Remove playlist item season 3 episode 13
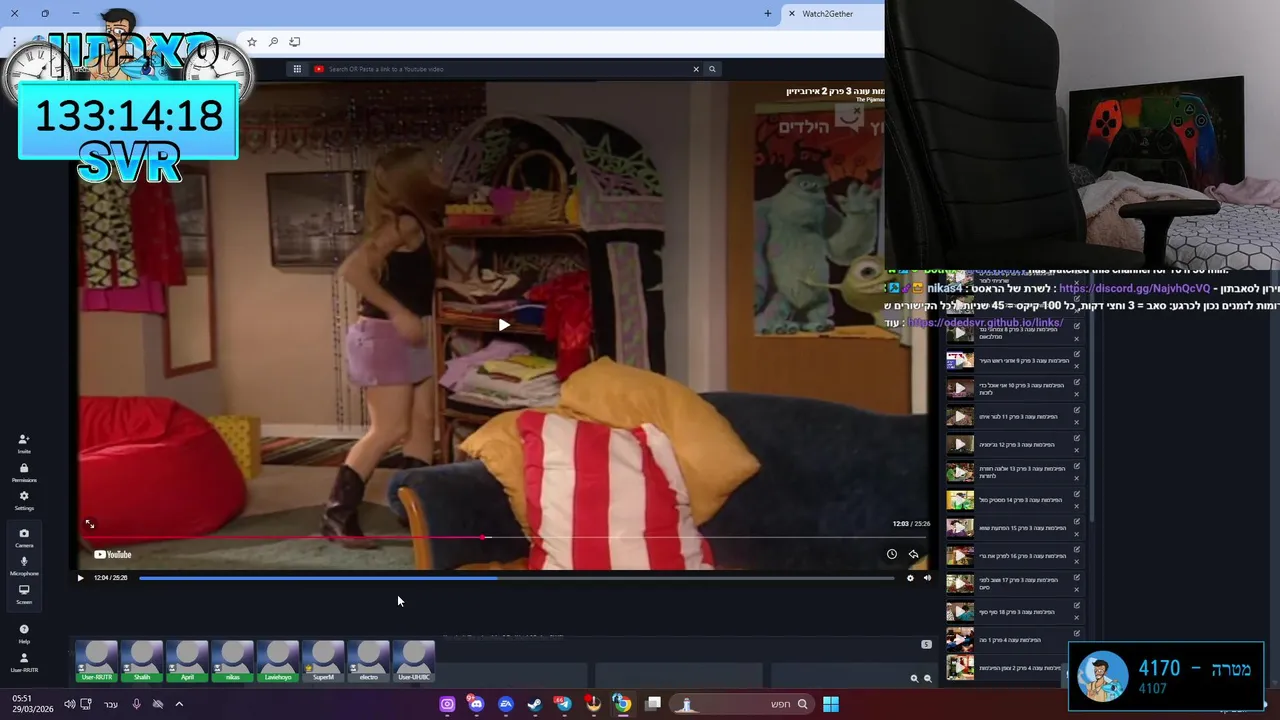The height and width of the screenshot is (720, 1280). (x=1077, y=478)
